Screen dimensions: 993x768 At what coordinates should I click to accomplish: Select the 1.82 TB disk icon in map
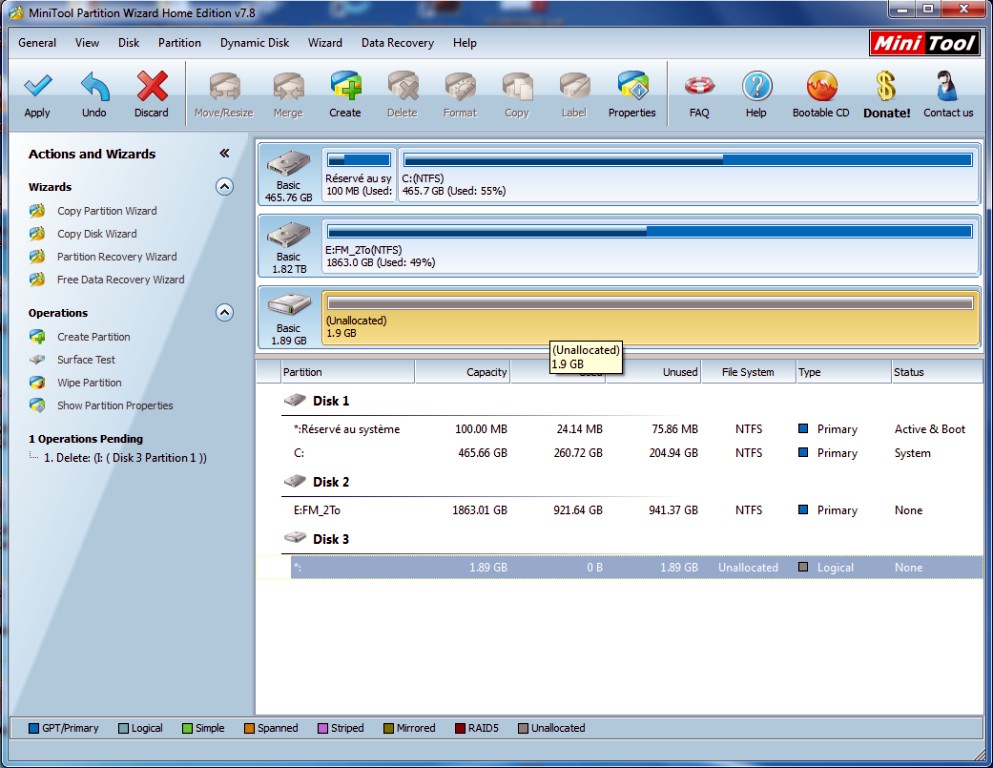(x=288, y=235)
